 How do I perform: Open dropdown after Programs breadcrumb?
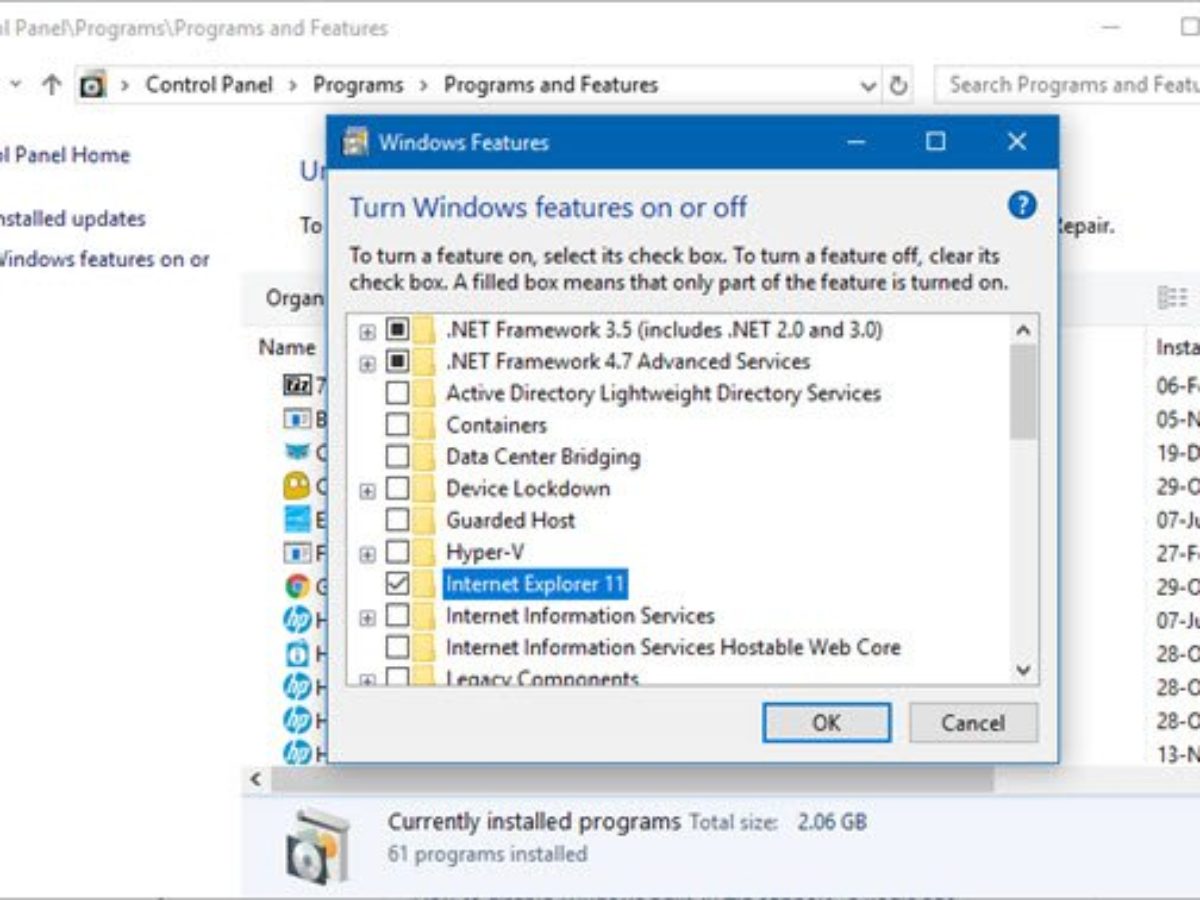pyautogui.click(x=423, y=85)
